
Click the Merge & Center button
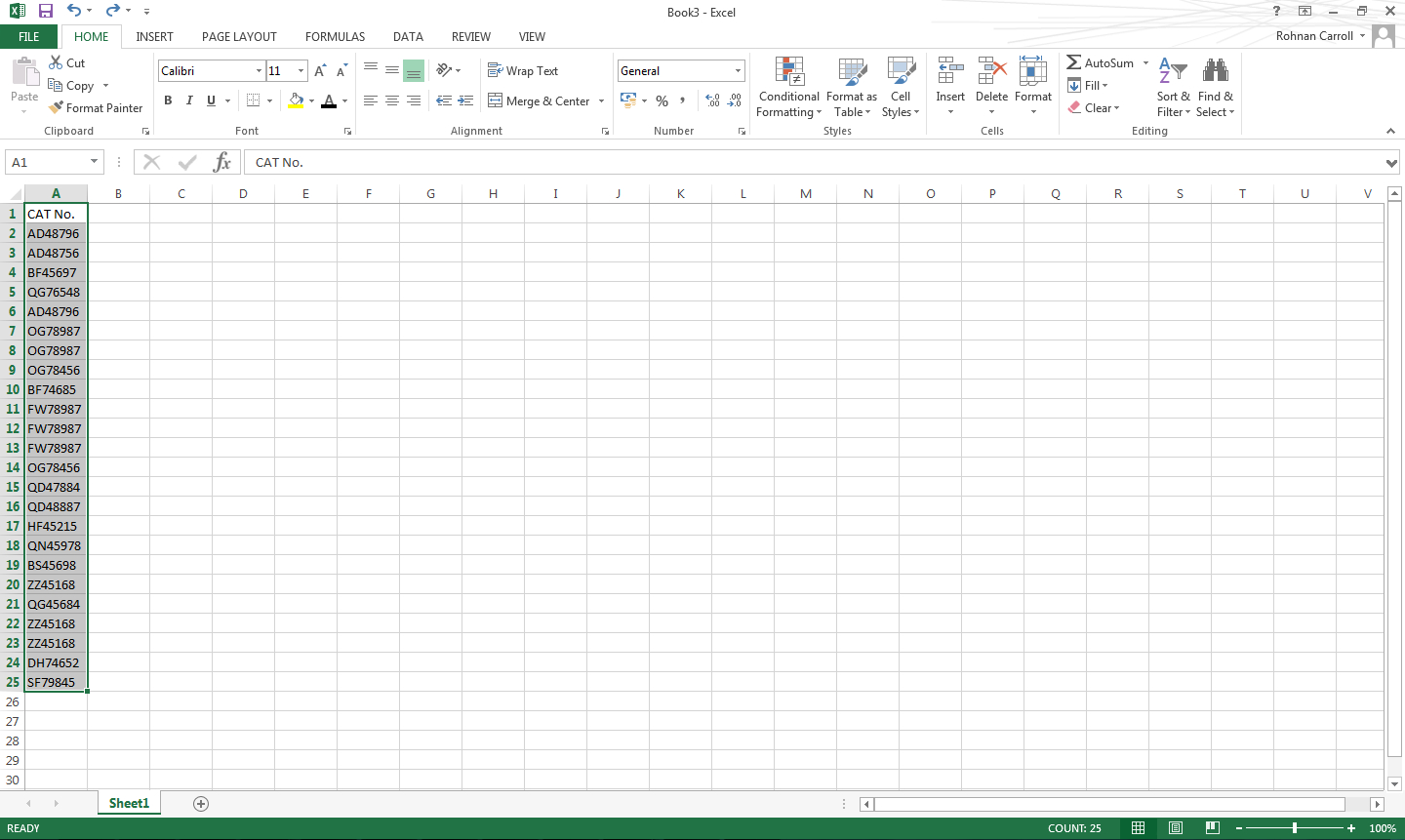coord(540,100)
